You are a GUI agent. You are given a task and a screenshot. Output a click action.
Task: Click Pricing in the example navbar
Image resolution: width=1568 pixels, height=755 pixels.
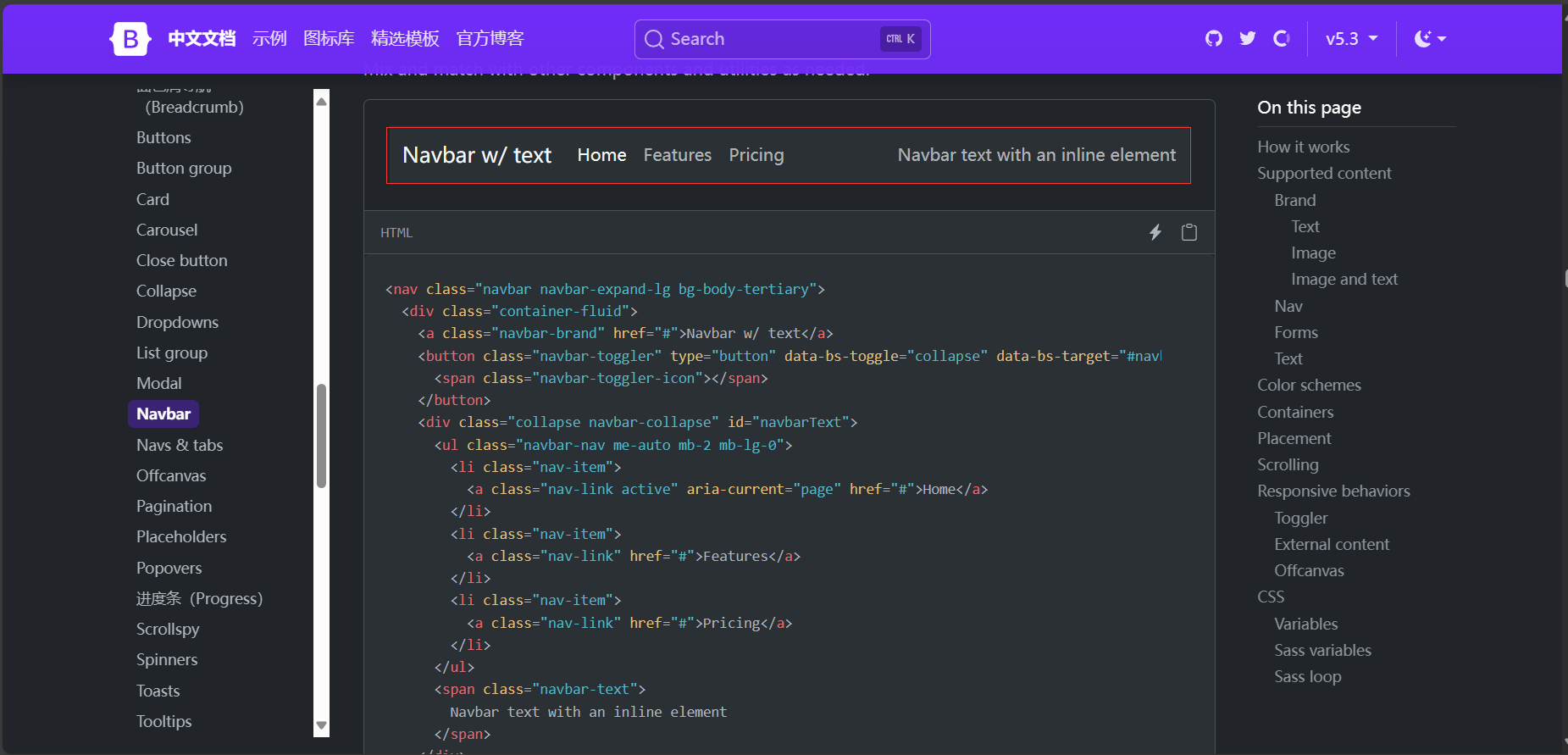(x=756, y=155)
